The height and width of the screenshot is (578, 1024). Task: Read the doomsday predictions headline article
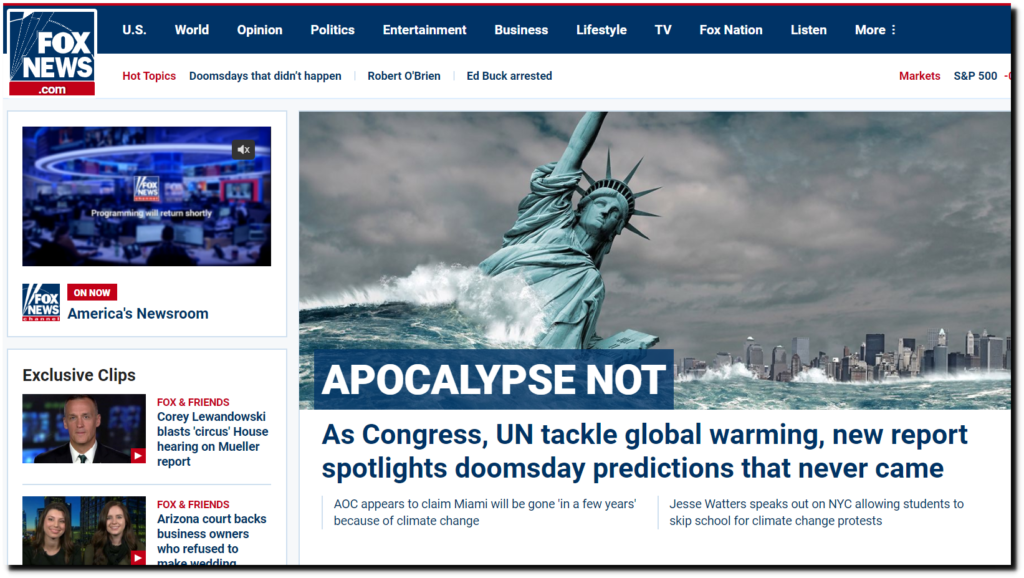(644, 451)
